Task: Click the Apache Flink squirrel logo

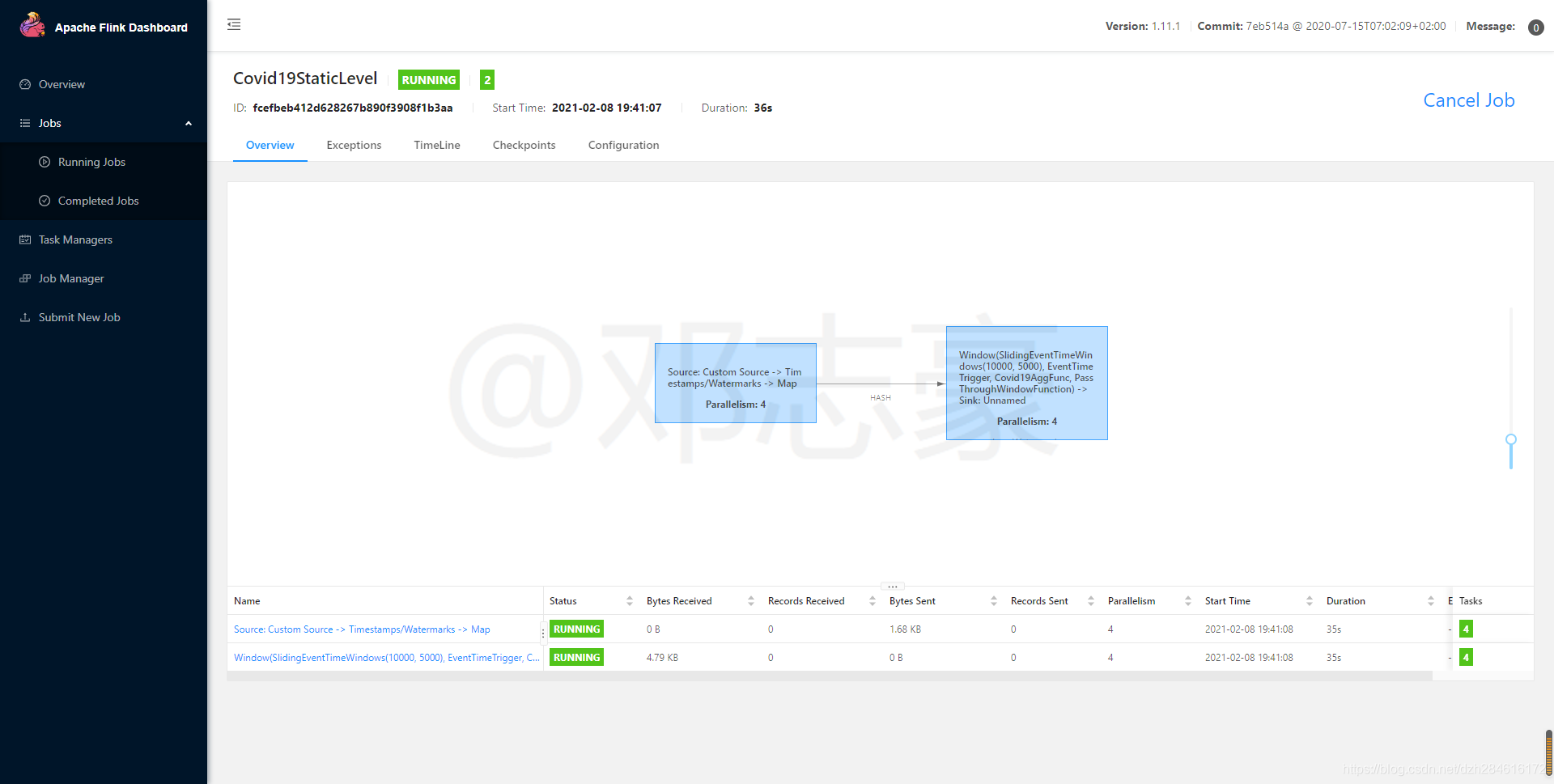Action: [32, 25]
